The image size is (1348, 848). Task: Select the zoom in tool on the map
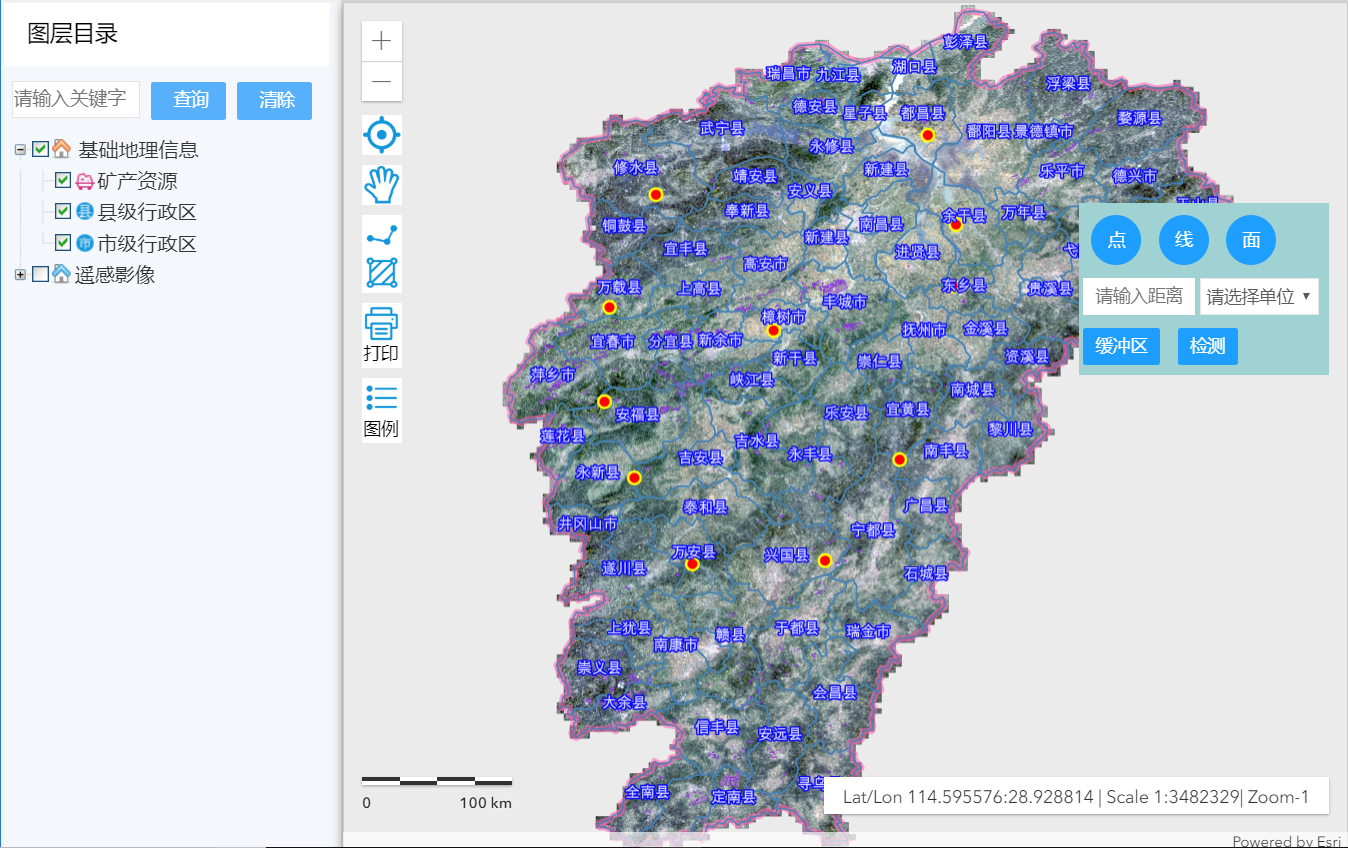381,40
